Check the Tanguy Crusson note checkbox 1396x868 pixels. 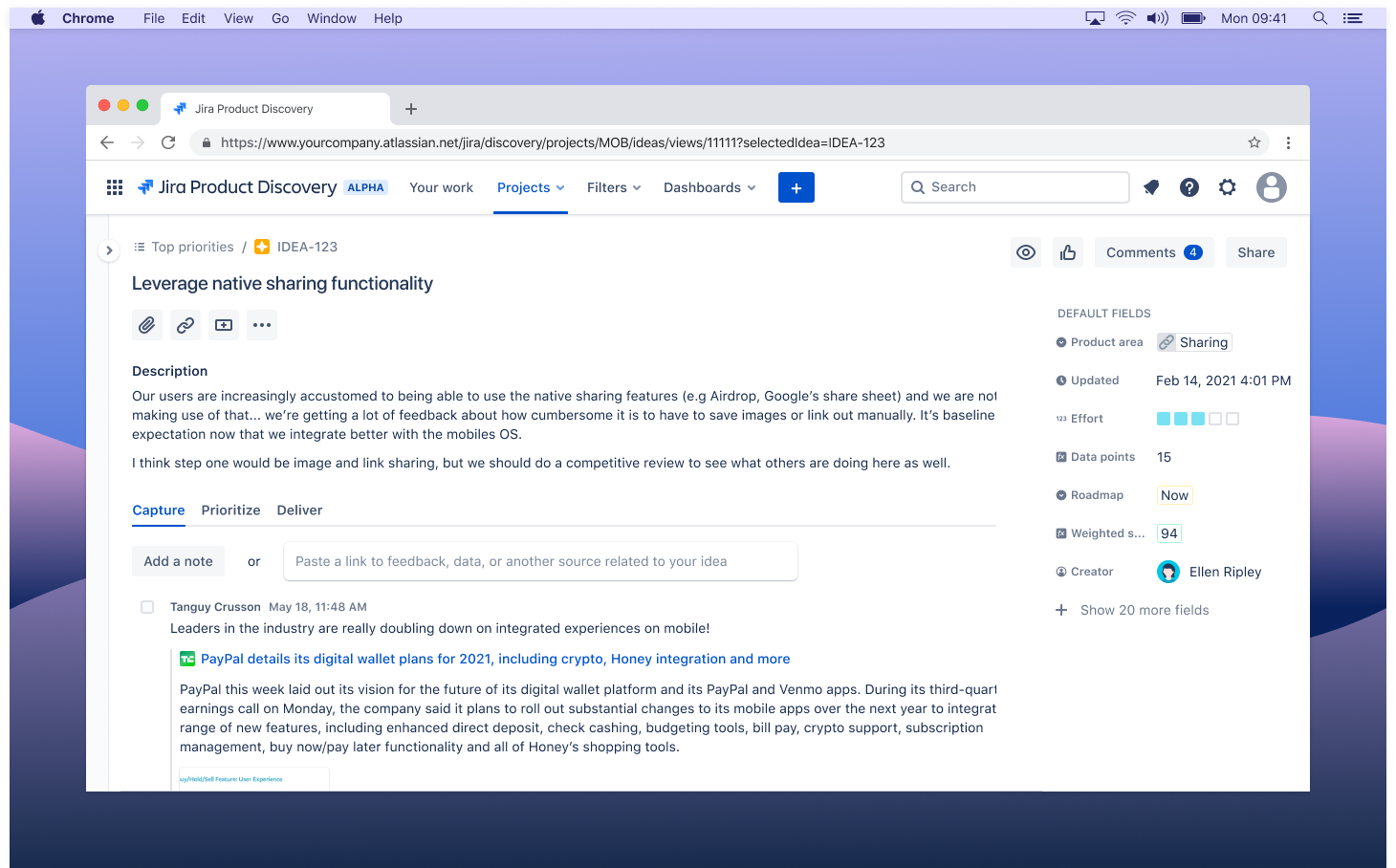click(x=147, y=607)
